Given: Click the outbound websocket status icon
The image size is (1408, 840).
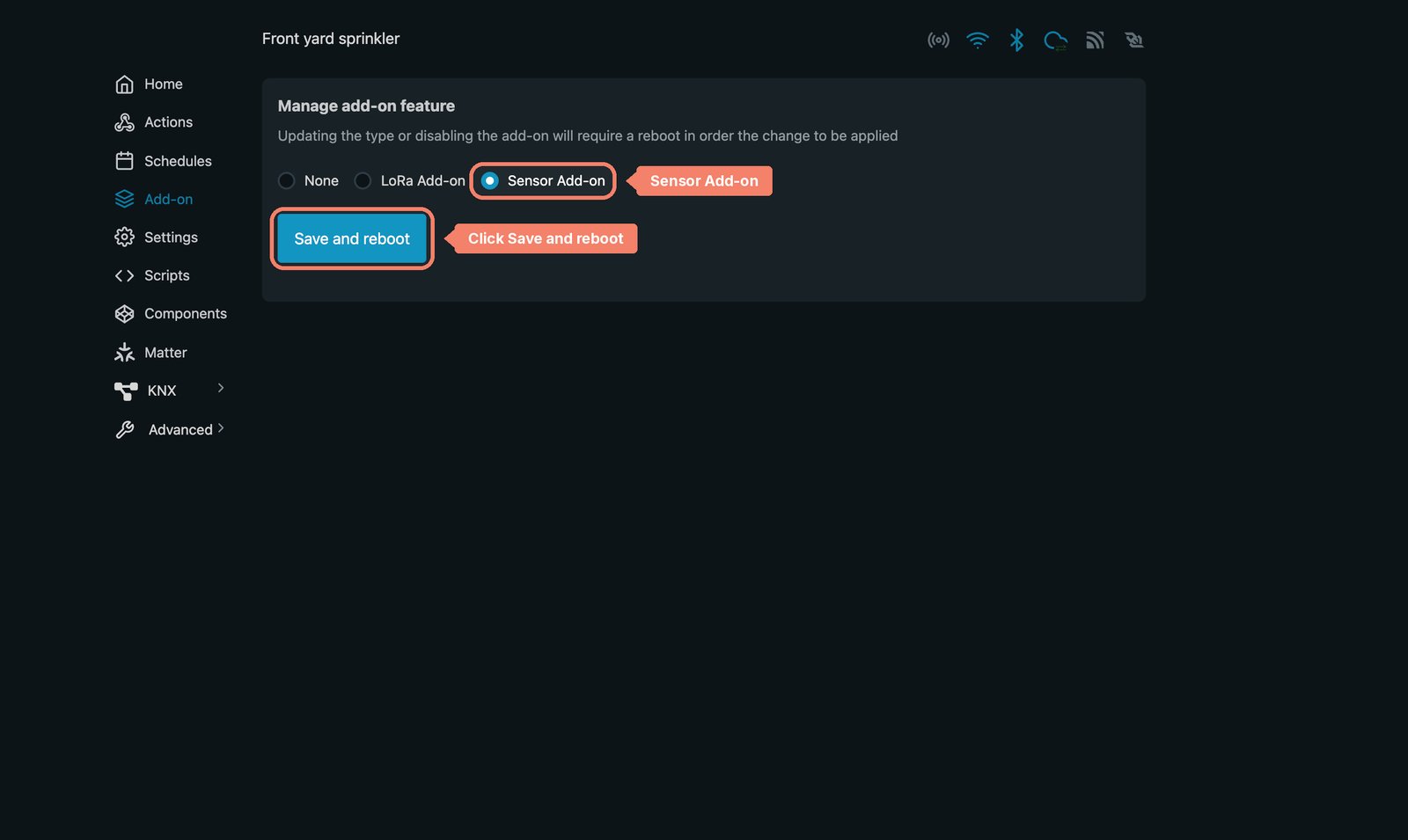Looking at the screenshot, I should pos(1133,40).
